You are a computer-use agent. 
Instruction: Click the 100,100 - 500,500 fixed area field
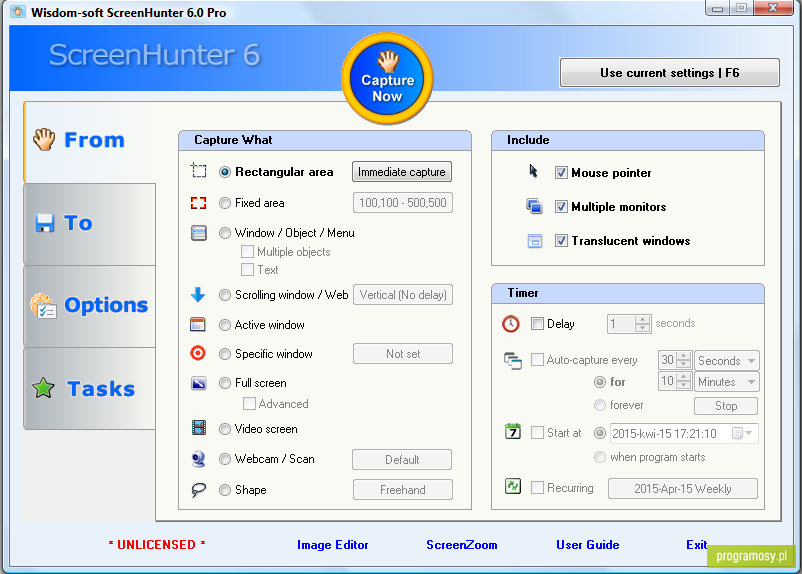tap(403, 203)
